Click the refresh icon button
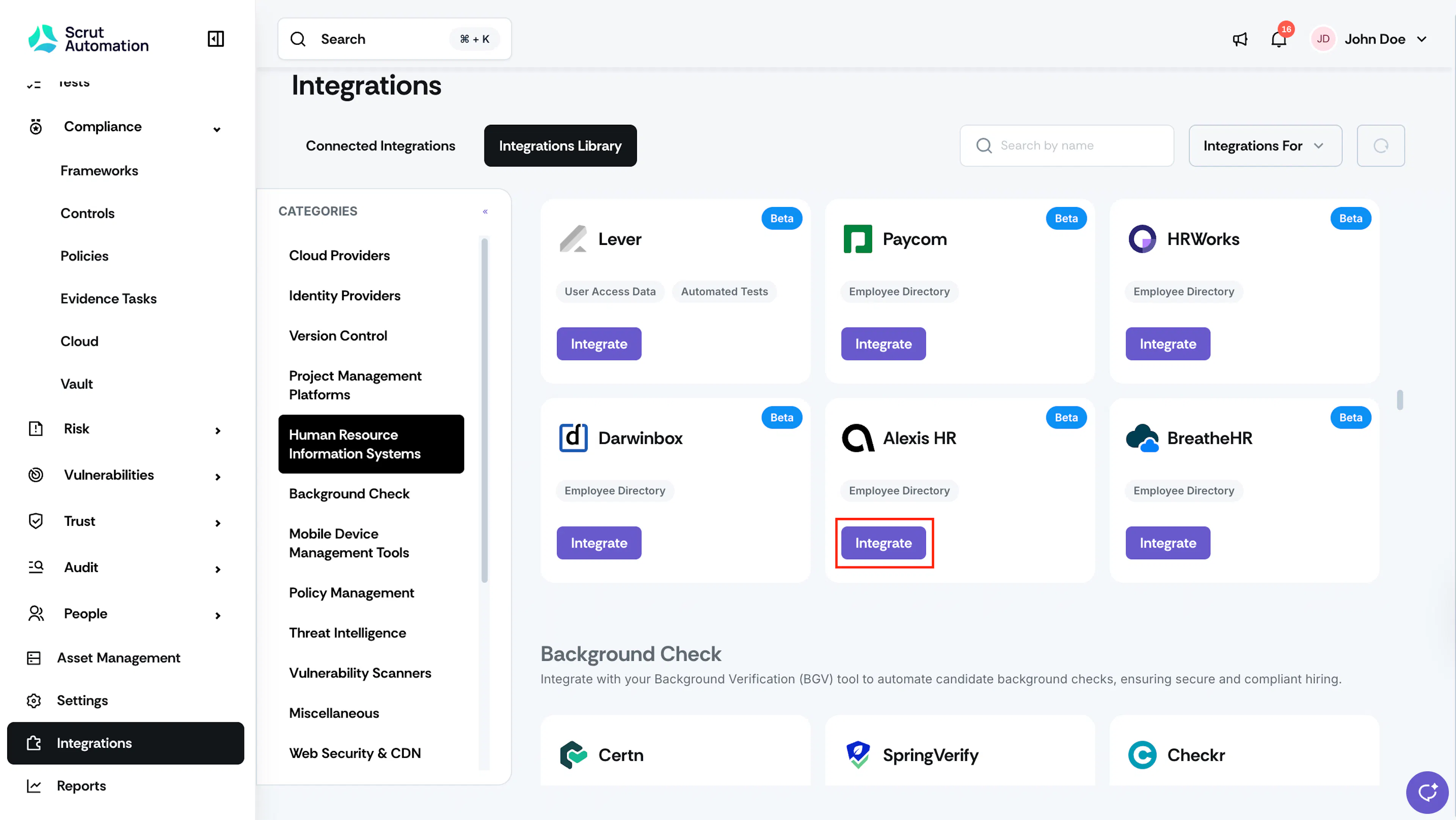The height and width of the screenshot is (820, 1456). pos(1380,146)
